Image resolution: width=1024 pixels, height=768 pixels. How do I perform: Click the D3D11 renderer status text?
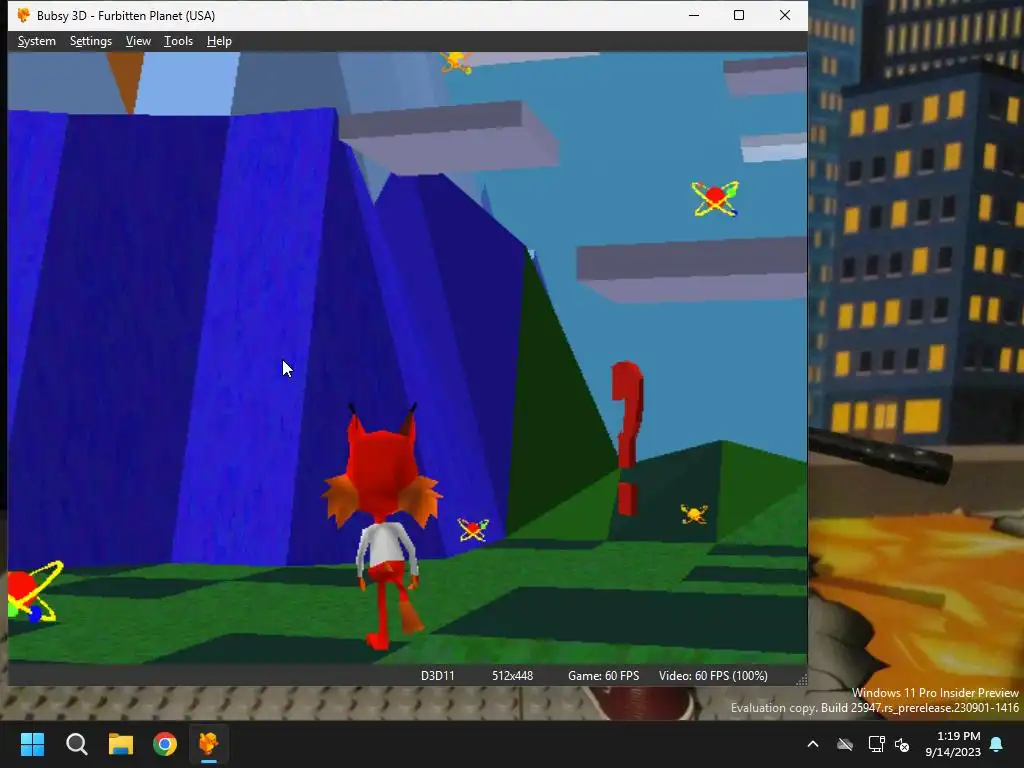point(438,676)
